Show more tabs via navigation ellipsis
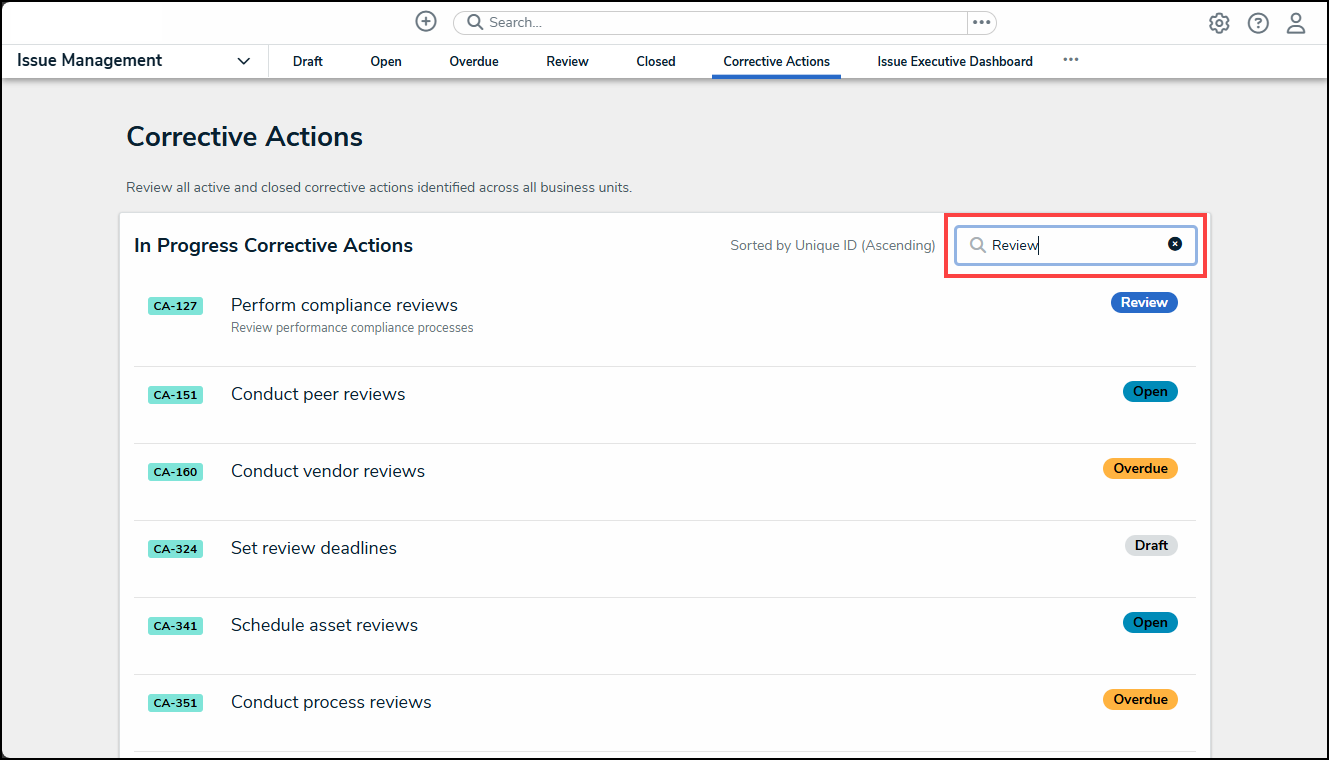1329x760 pixels. (x=1070, y=60)
